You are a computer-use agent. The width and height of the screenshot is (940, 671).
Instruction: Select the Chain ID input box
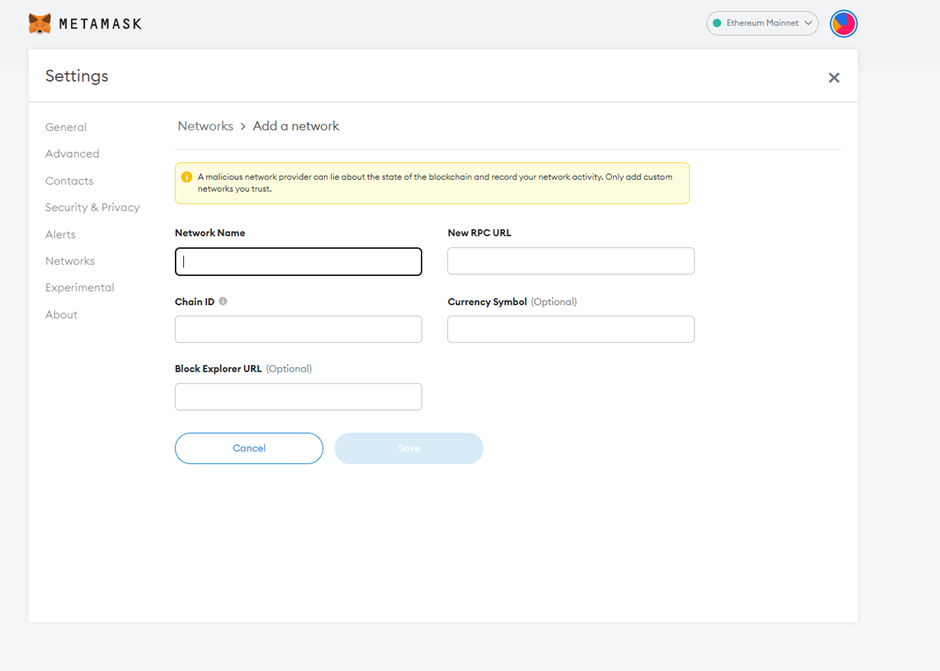pos(299,329)
